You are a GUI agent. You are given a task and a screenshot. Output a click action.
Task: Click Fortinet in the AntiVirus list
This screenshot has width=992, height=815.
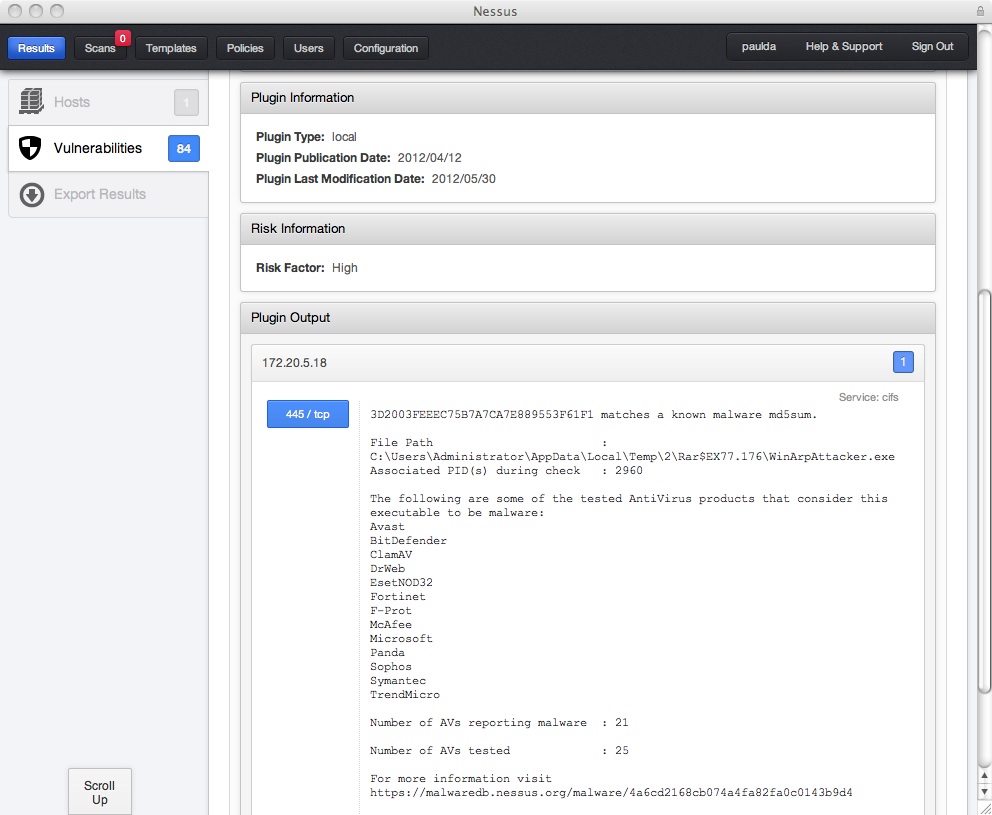coord(398,596)
